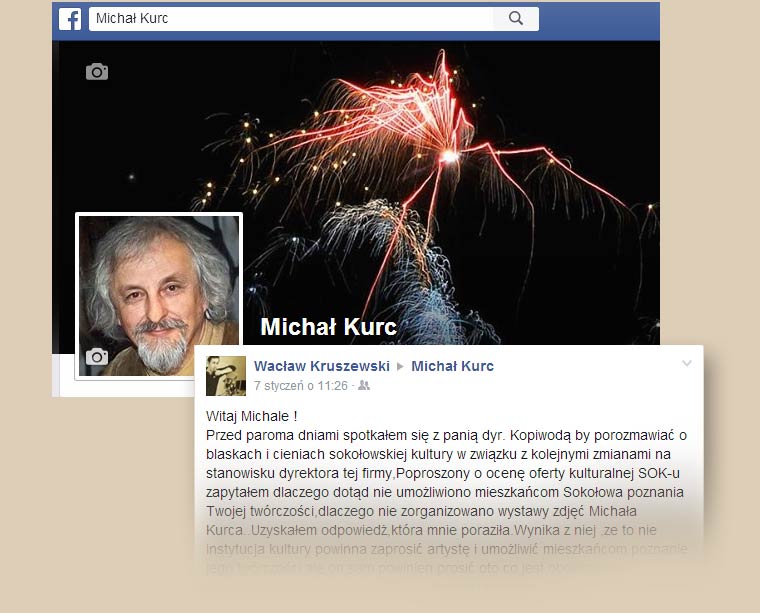
Task: Open Michał Kurc's profile picture
Action: point(159,296)
